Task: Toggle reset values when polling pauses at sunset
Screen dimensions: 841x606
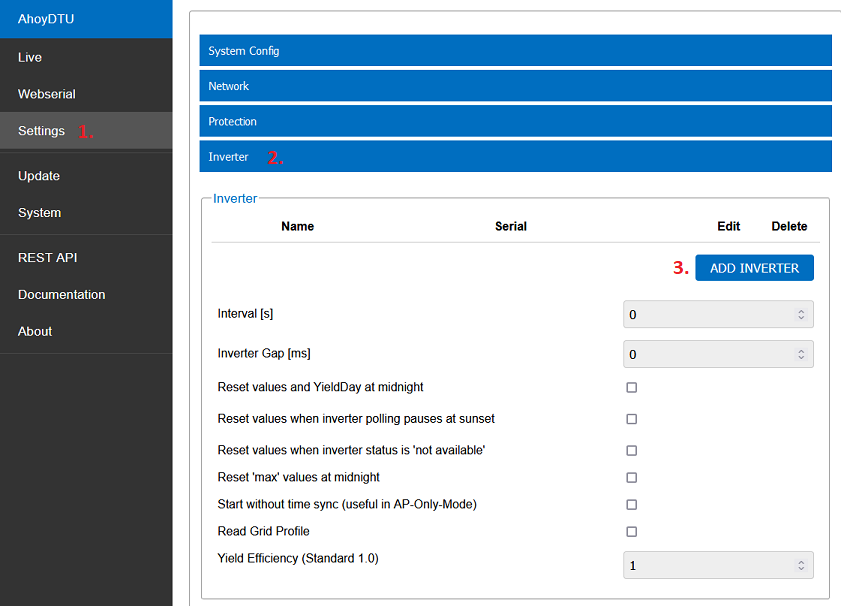Action: click(631, 419)
